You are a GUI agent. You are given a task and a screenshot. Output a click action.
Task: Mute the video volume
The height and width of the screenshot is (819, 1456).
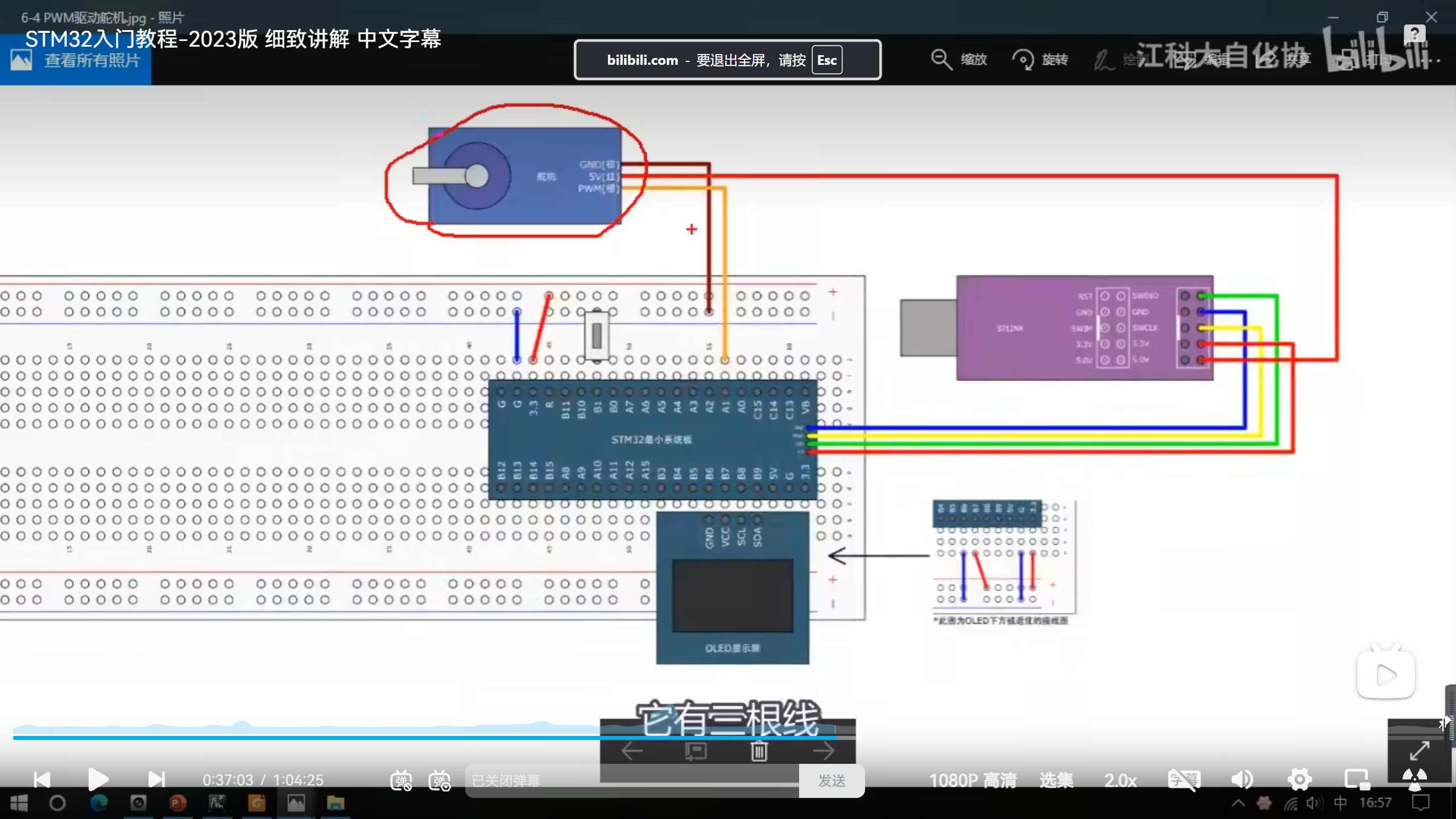click(x=1242, y=779)
